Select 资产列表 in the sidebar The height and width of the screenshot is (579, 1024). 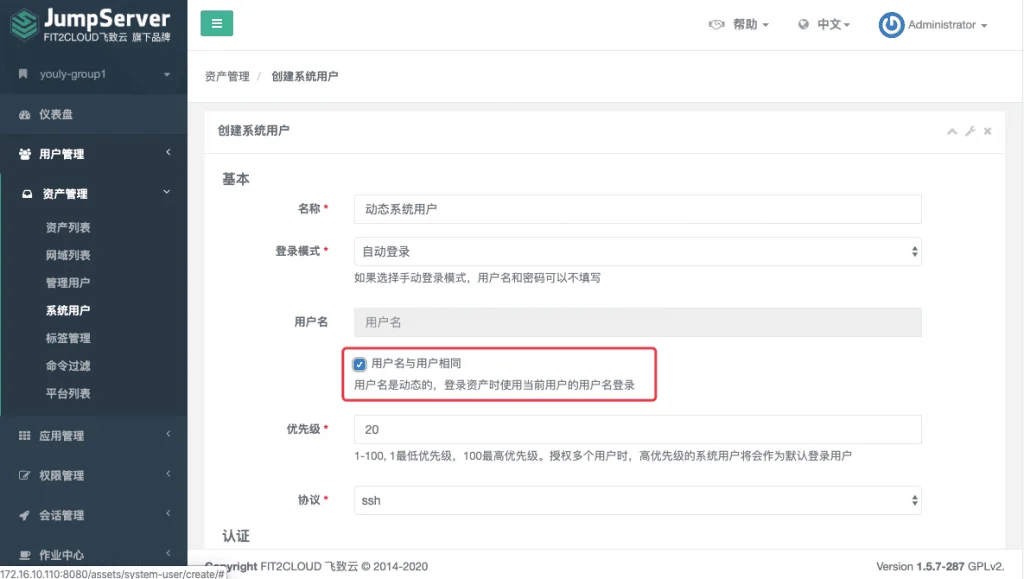tap(68, 227)
